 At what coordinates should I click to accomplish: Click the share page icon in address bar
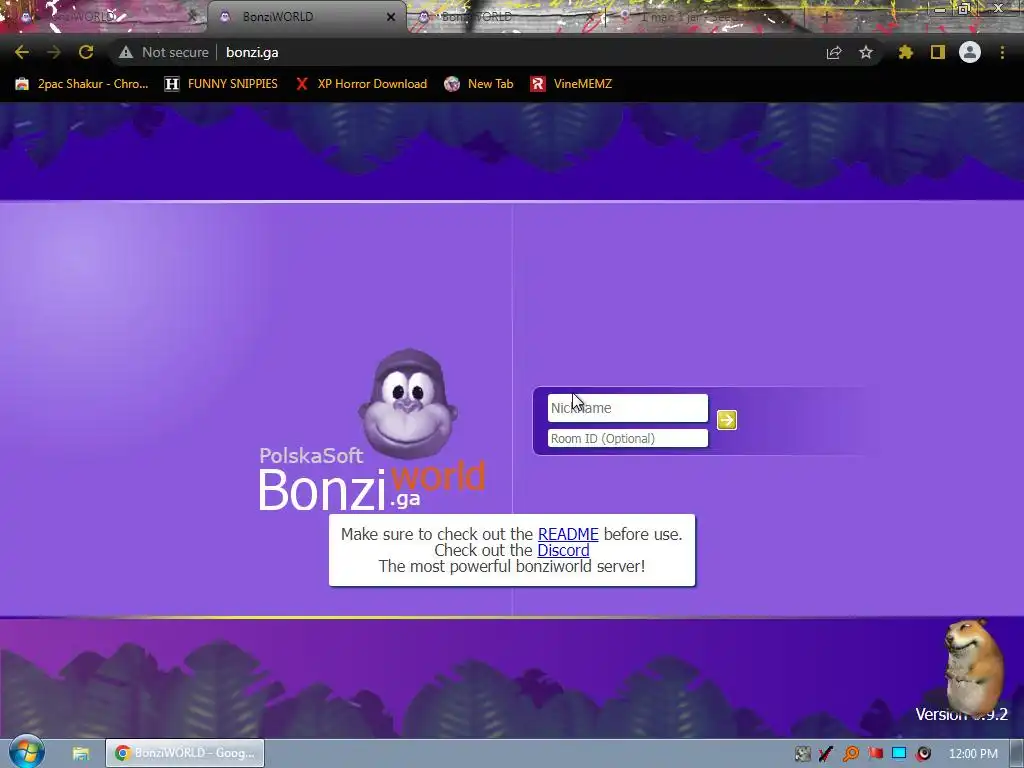point(833,52)
